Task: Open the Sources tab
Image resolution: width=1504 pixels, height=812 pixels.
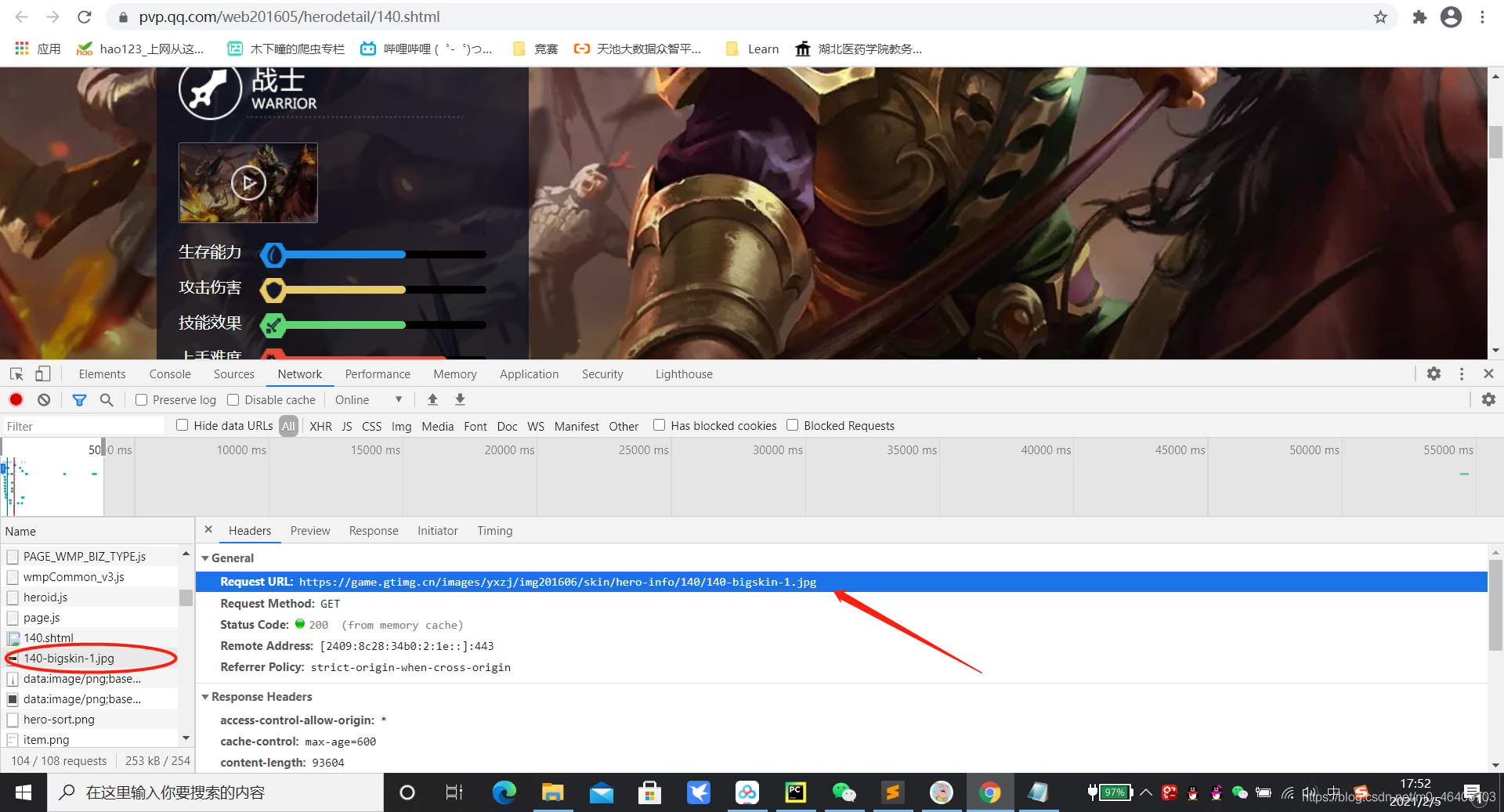Action: (x=234, y=374)
